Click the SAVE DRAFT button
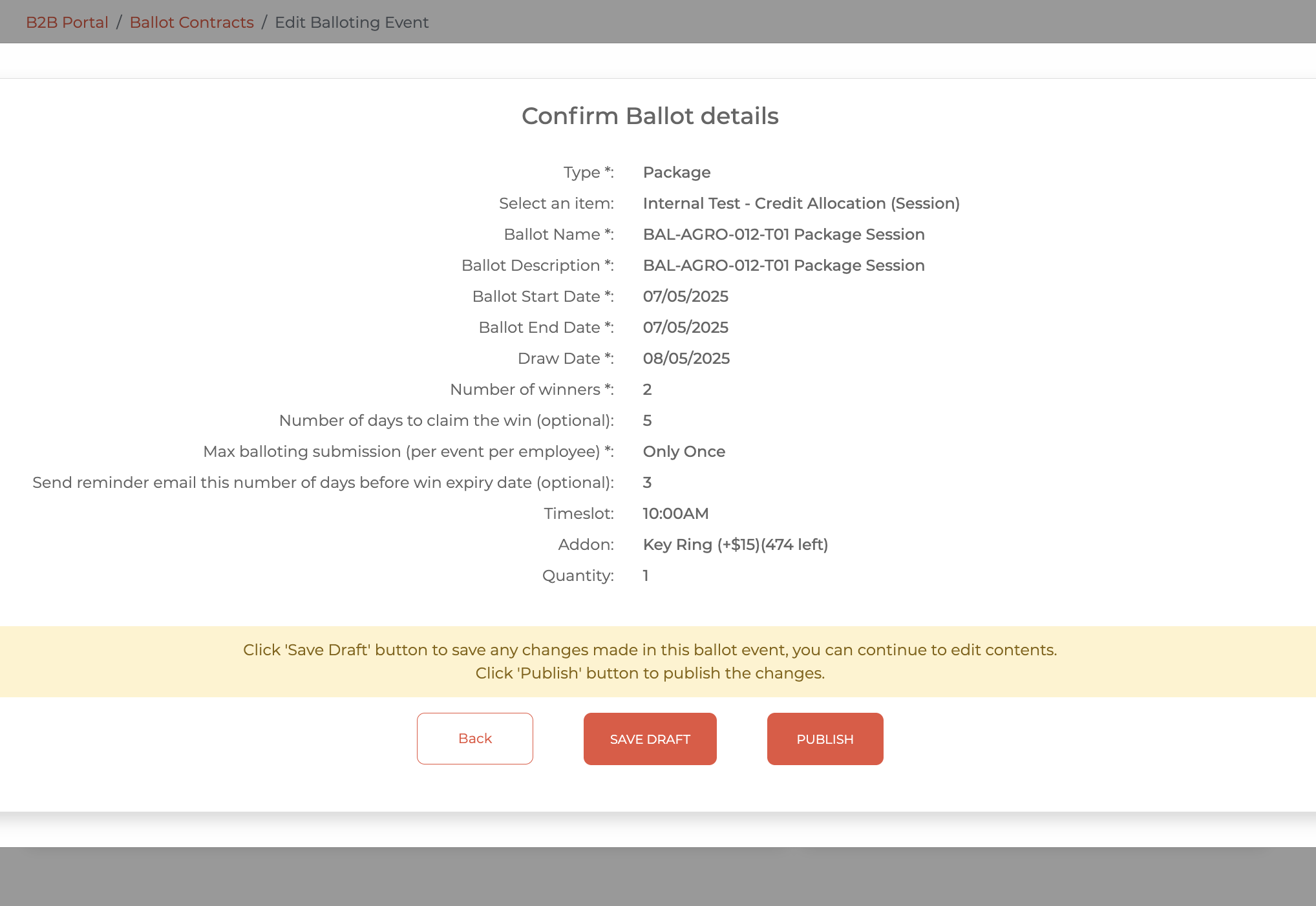 [650, 739]
